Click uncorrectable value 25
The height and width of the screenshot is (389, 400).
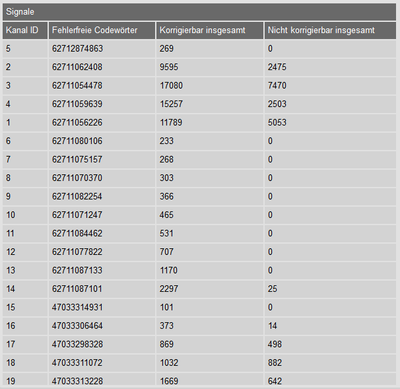272,289
